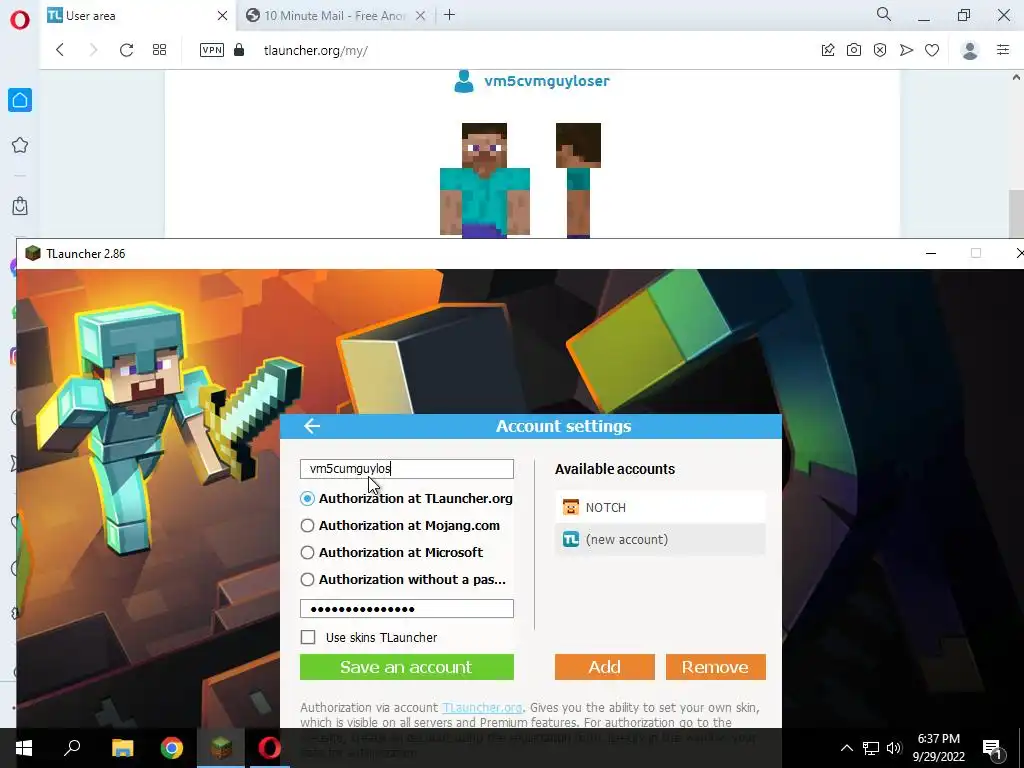The width and height of the screenshot is (1024, 768).
Task: Enable Use skins TLauncher checkbox
Action: point(308,637)
